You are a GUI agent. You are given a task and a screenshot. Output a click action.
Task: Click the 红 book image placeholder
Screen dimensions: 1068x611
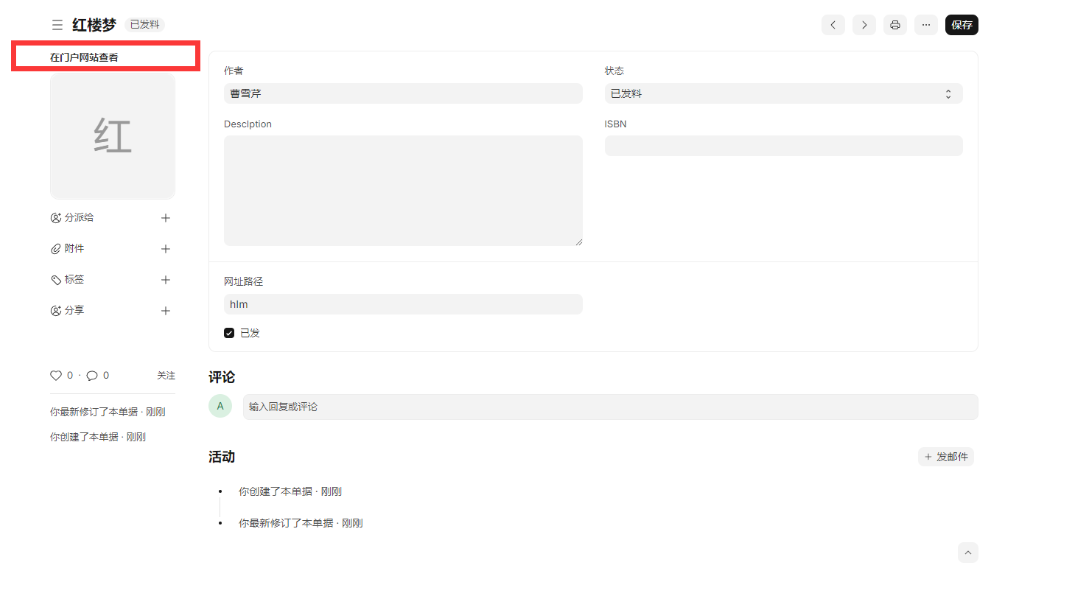click(112, 136)
